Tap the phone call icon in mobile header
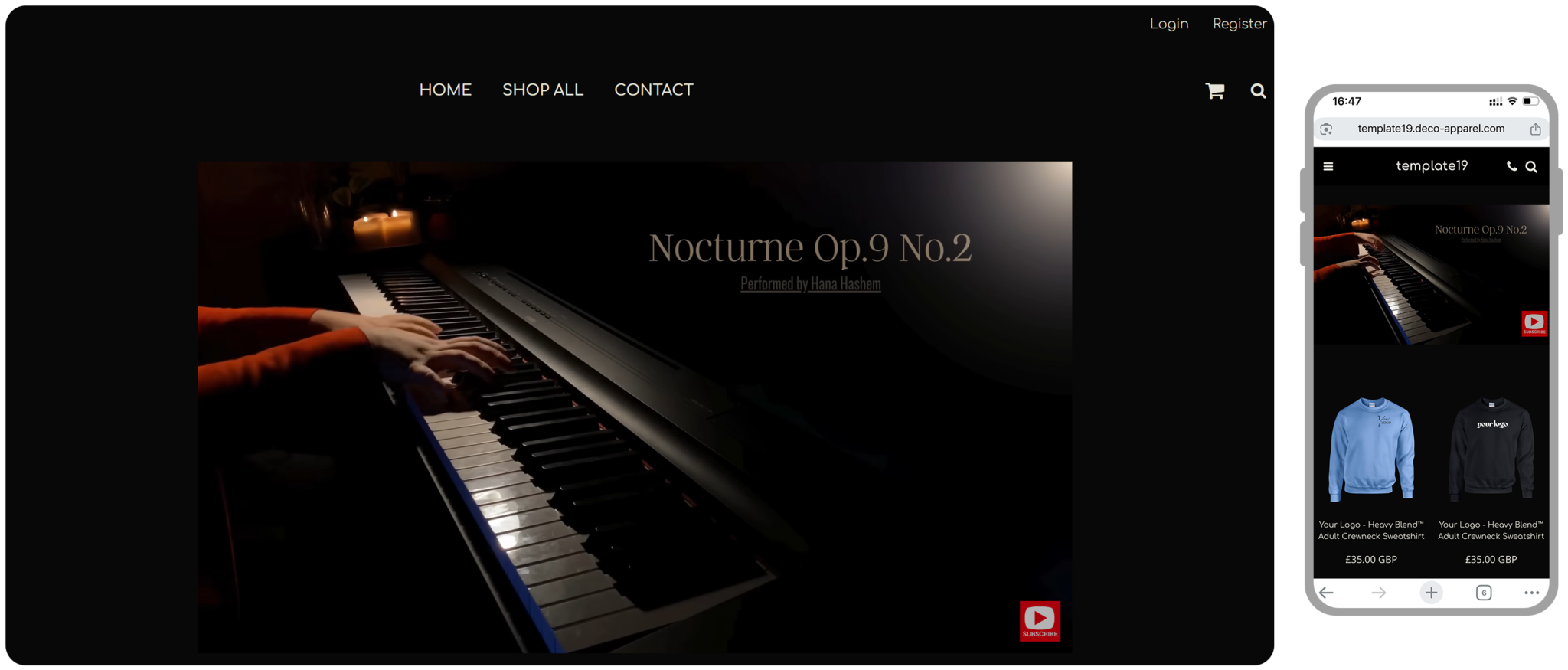 coord(1511,166)
